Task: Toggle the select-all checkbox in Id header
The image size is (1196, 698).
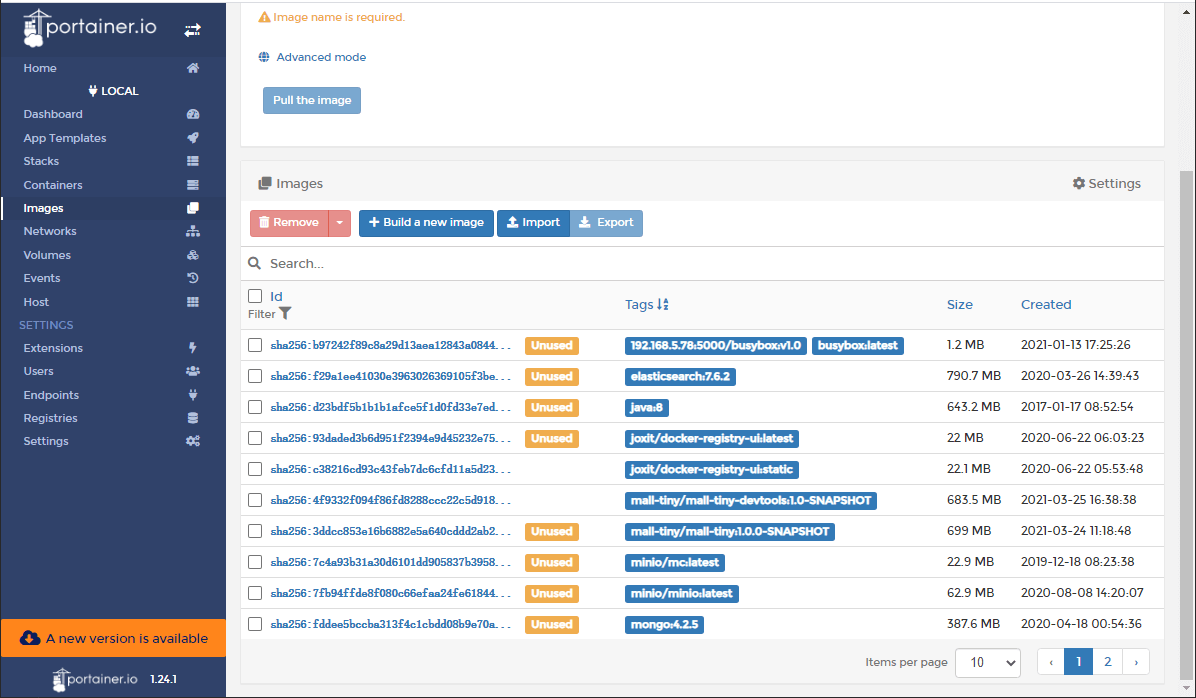Action: coord(255,296)
